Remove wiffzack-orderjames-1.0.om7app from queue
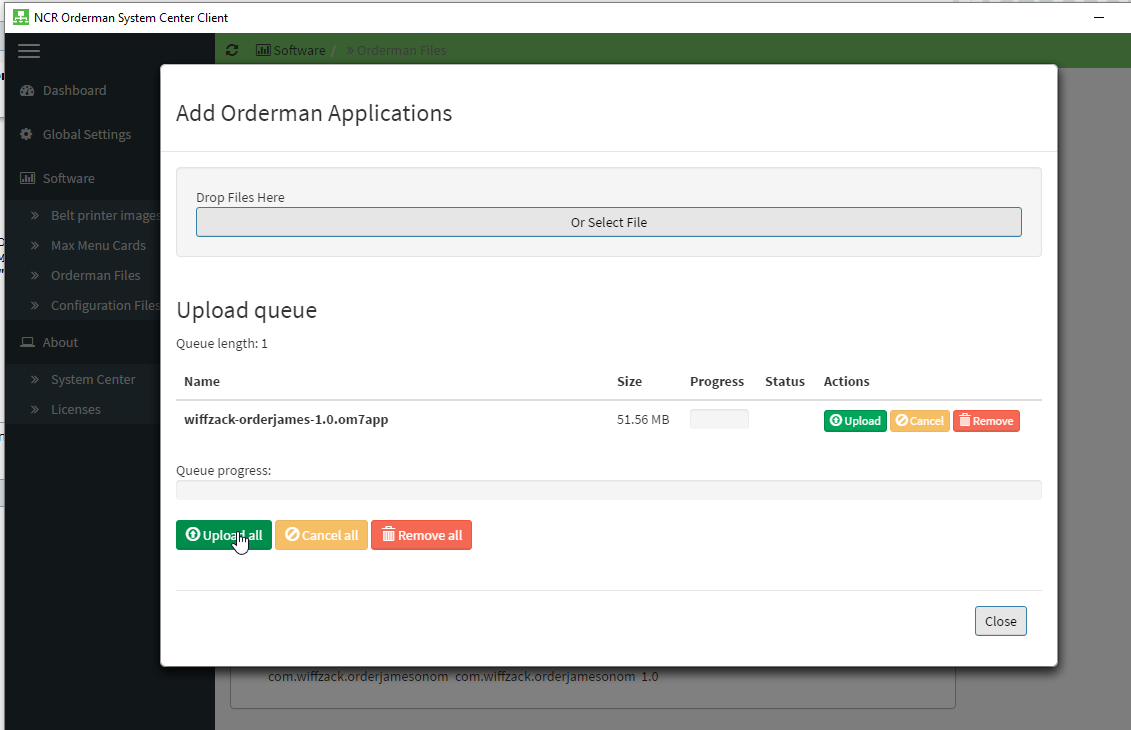The width and height of the screenshot is (1131, 730). point(985,421)
